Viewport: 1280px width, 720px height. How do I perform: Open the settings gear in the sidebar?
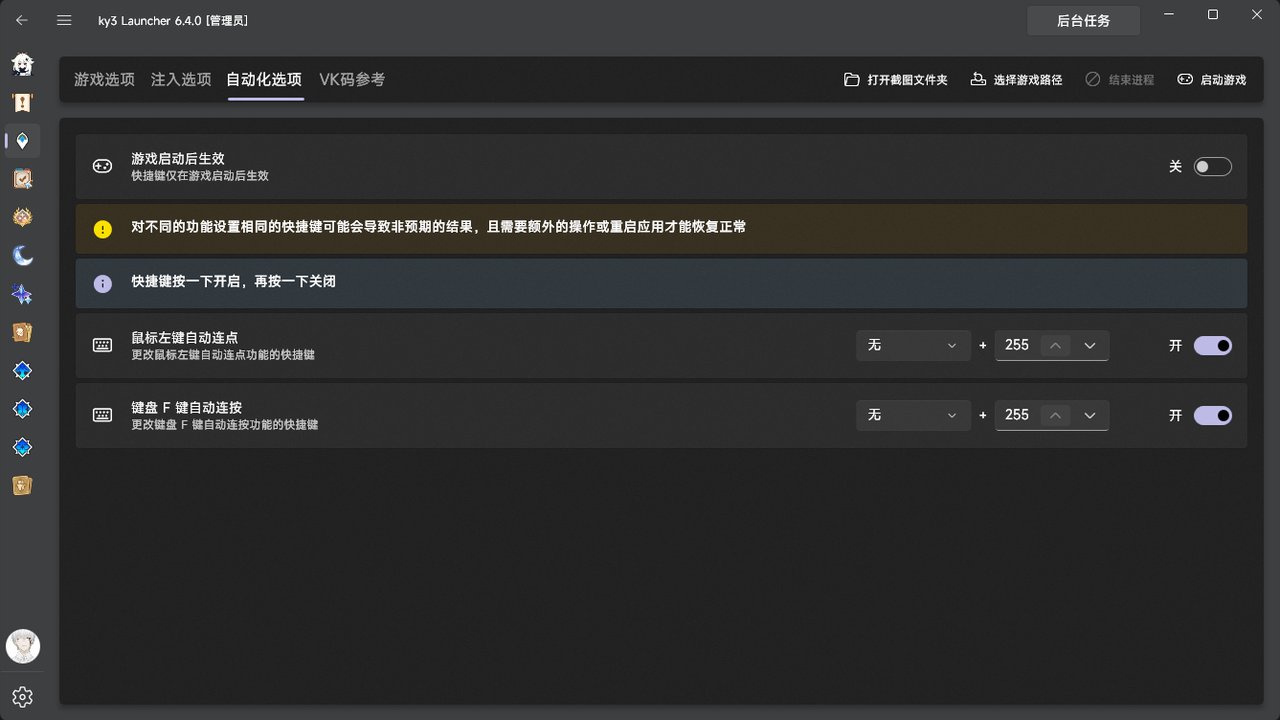click(x=22, y=697)
